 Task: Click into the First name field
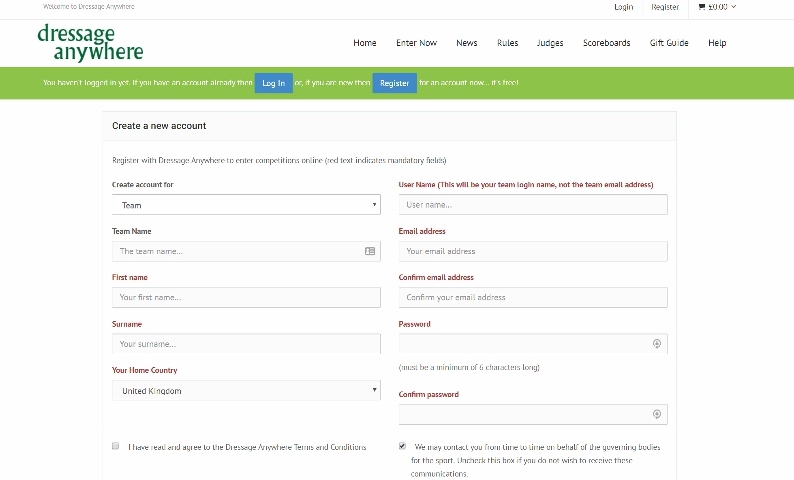246,297
